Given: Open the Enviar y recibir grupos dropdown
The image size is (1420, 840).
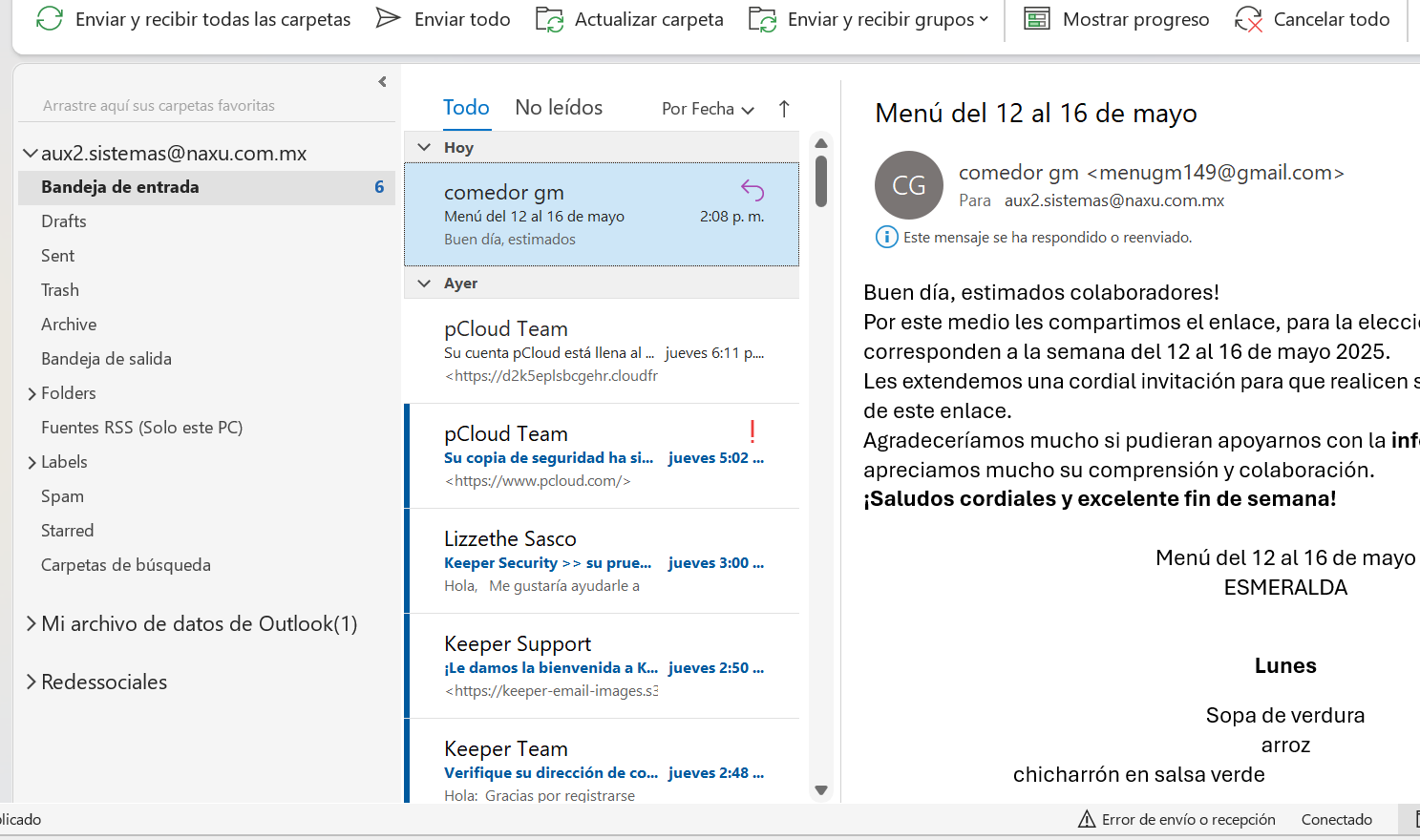Looking at the screenshot, I should (984, 19).
